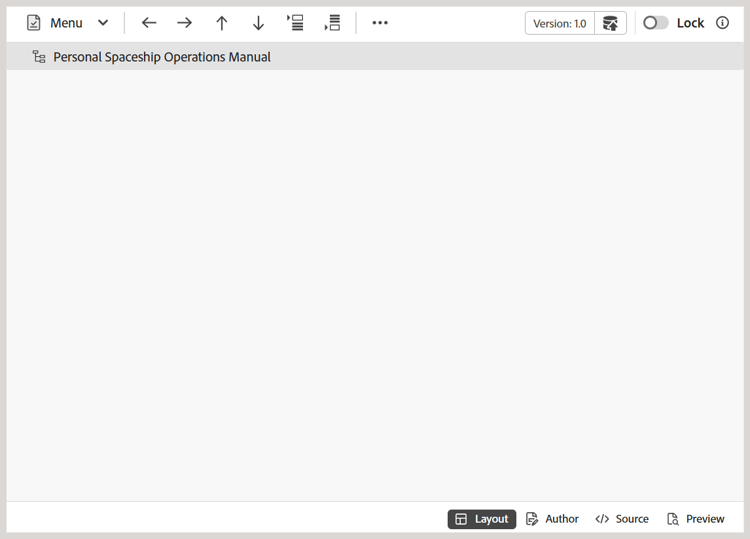The image size is (750, 539).
Task: Click the Version: 1.0 button
Action: pos(560,23)
